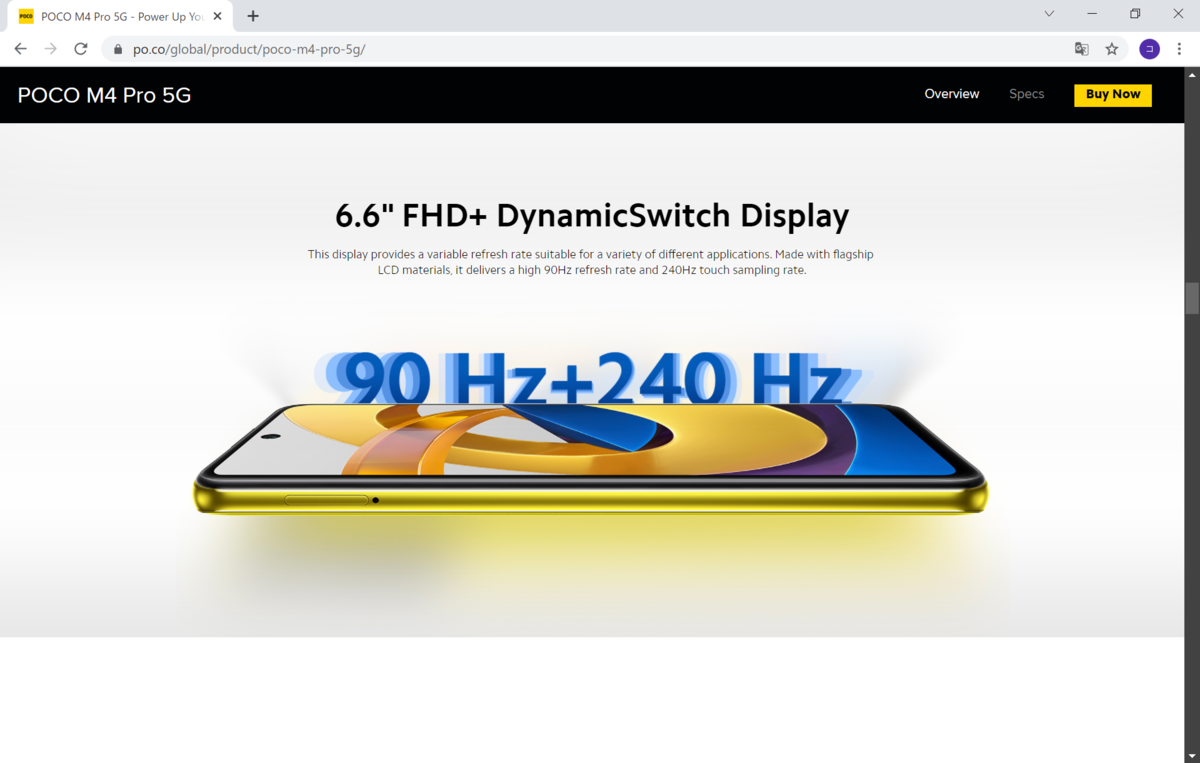The width and height of the screenshot is (1200, 763).
Task: Click the vertical scrollbar thumb
Action: tap(1191, 298)
